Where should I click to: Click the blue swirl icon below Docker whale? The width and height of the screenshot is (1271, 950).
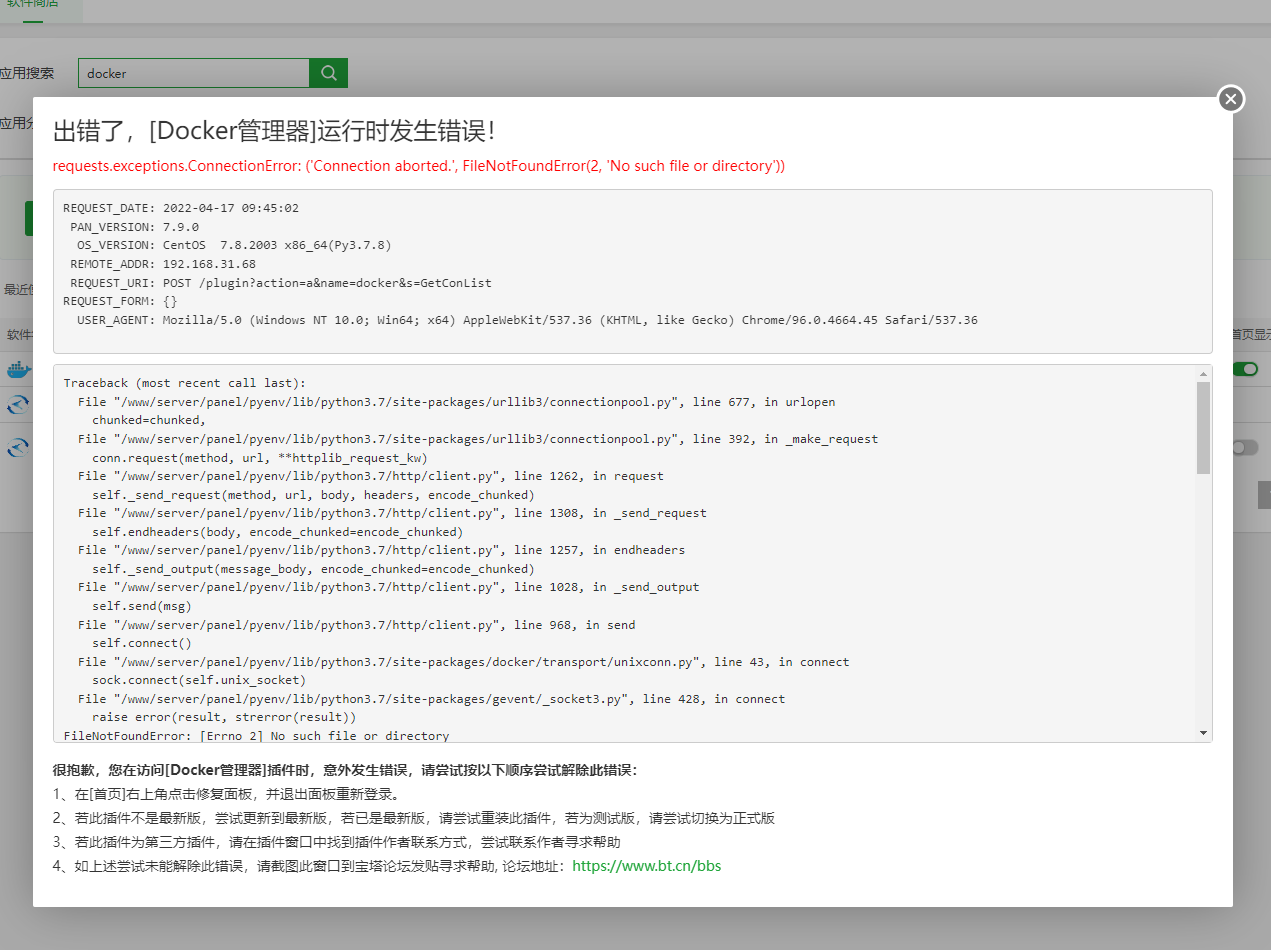pos(18,405)
